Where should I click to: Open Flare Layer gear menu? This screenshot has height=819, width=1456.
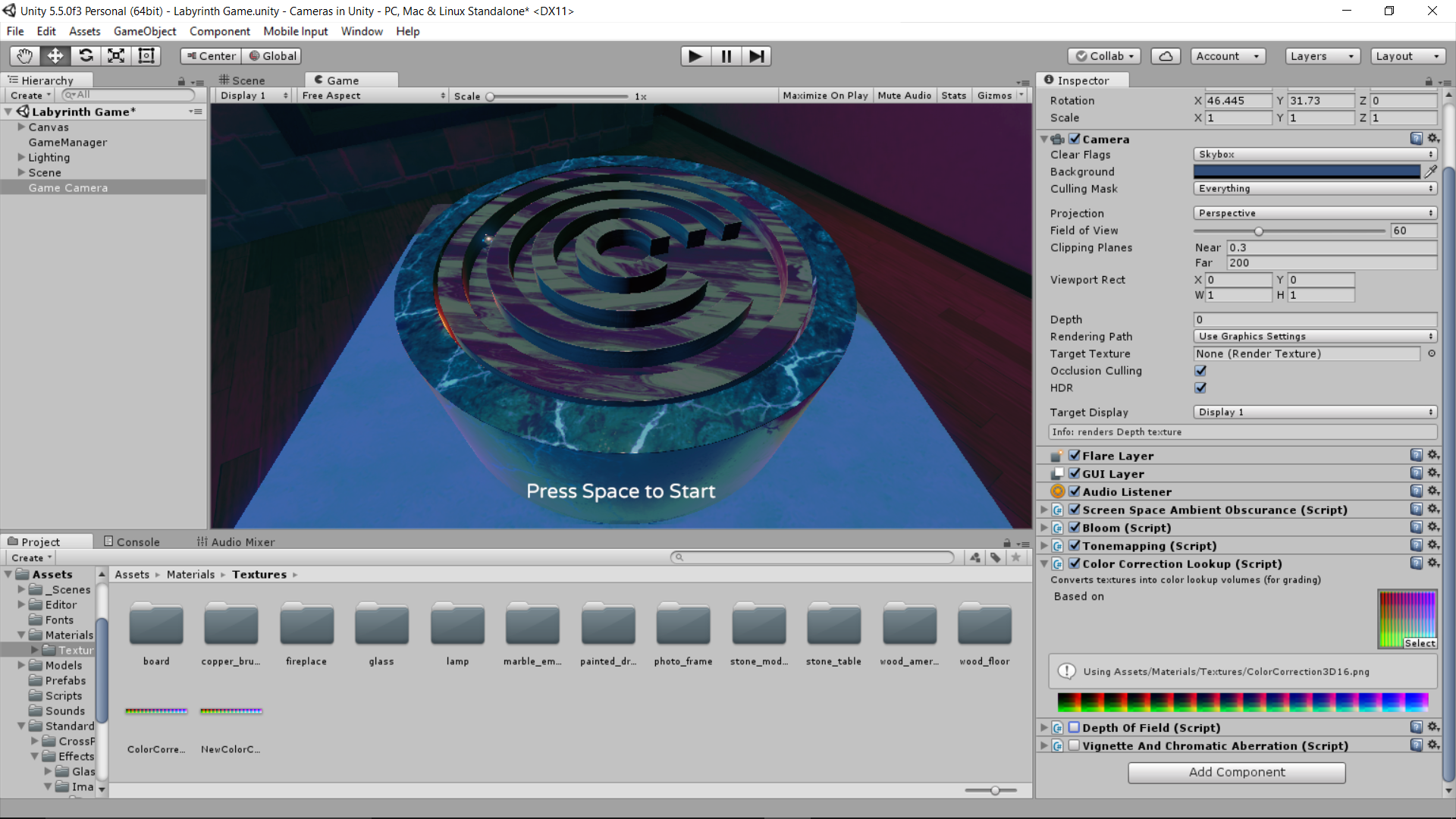coord(1432,455)
